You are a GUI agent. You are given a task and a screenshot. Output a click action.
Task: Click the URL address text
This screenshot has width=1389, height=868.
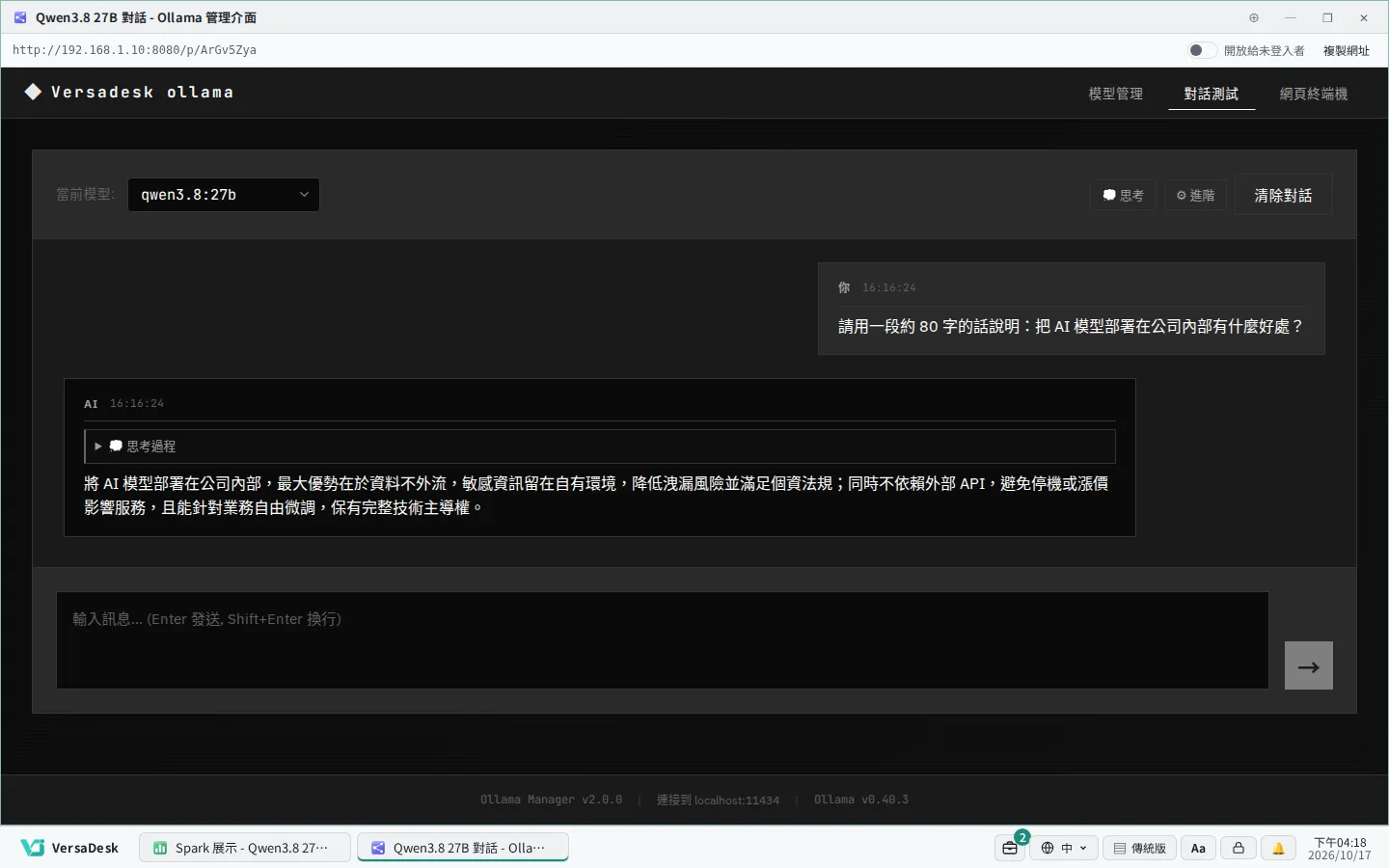[134, 50]
